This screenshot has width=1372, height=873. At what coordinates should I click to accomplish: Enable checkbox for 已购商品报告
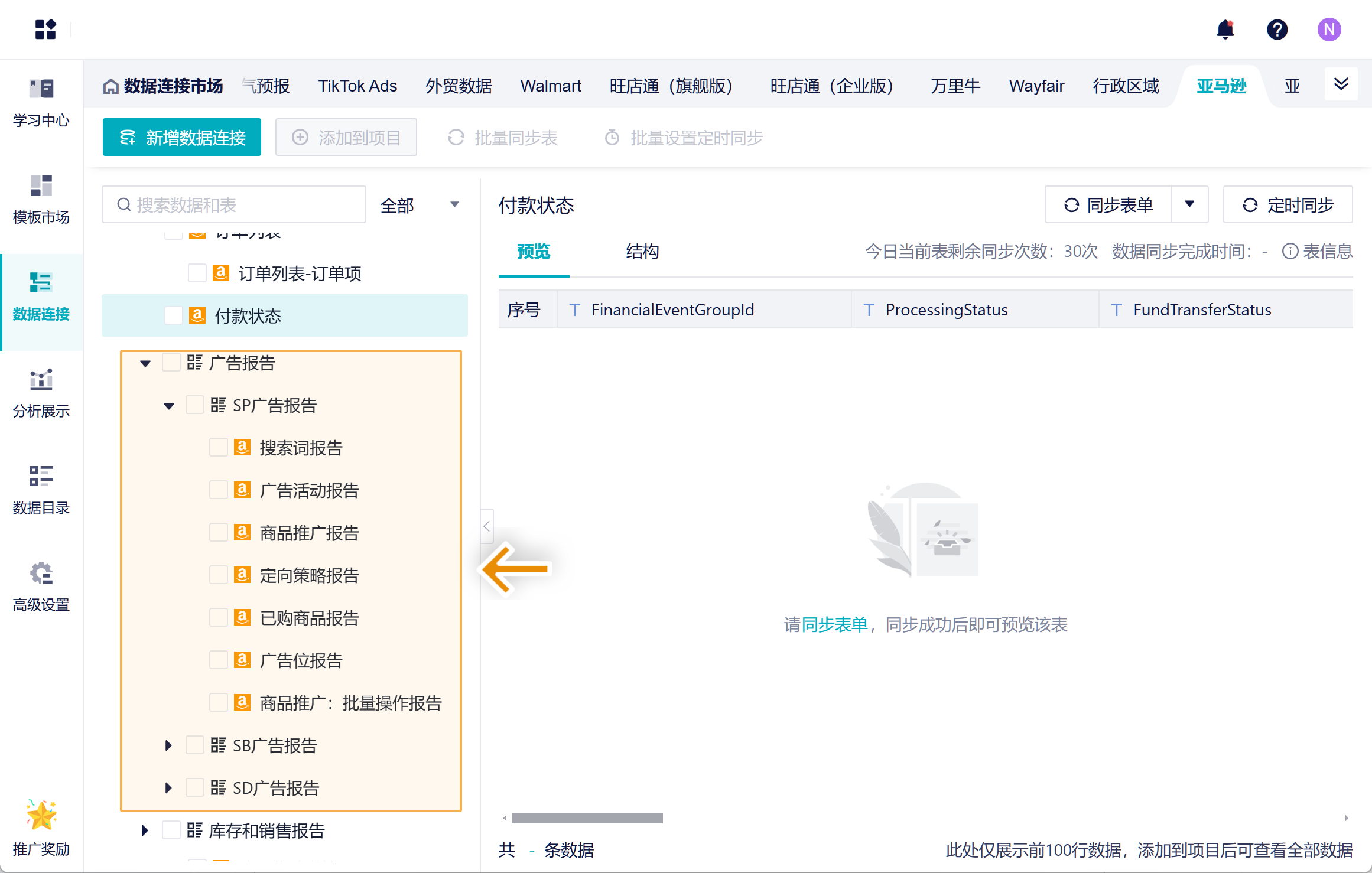pos(219,617)
